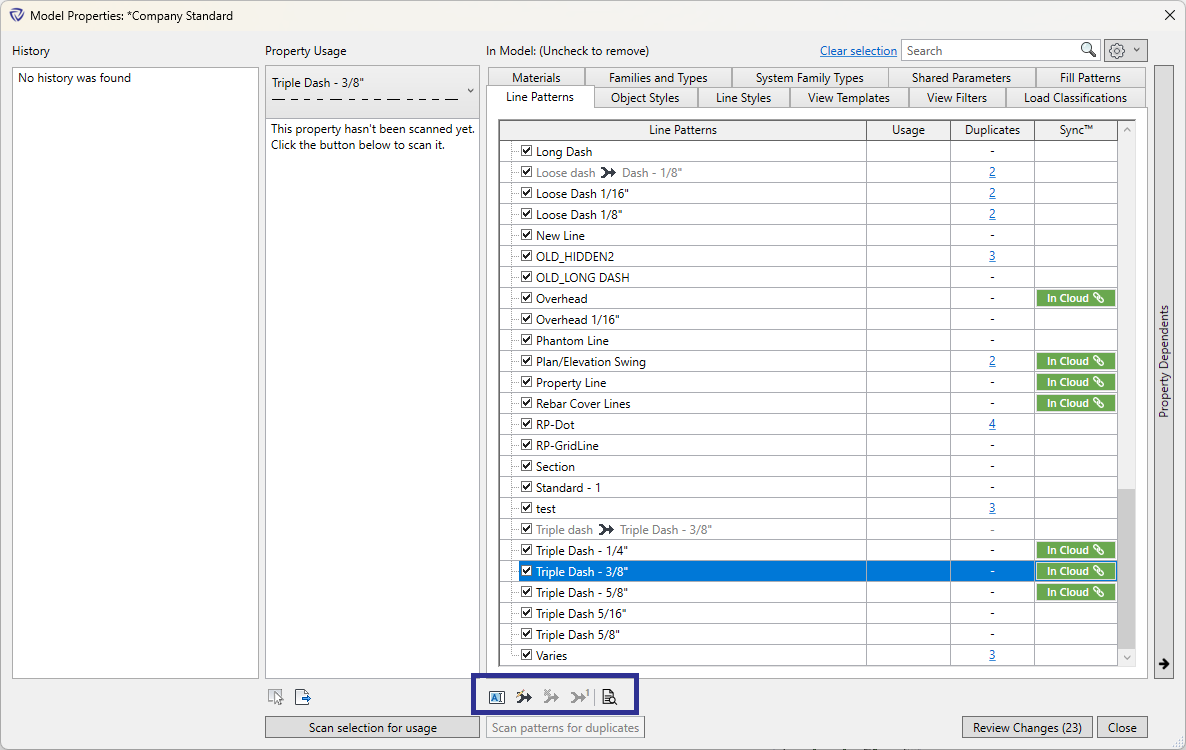The height and width of the screenshot is (750, 1186).
Task: Sort by the Duplicates column header
Action: [992, 130]
